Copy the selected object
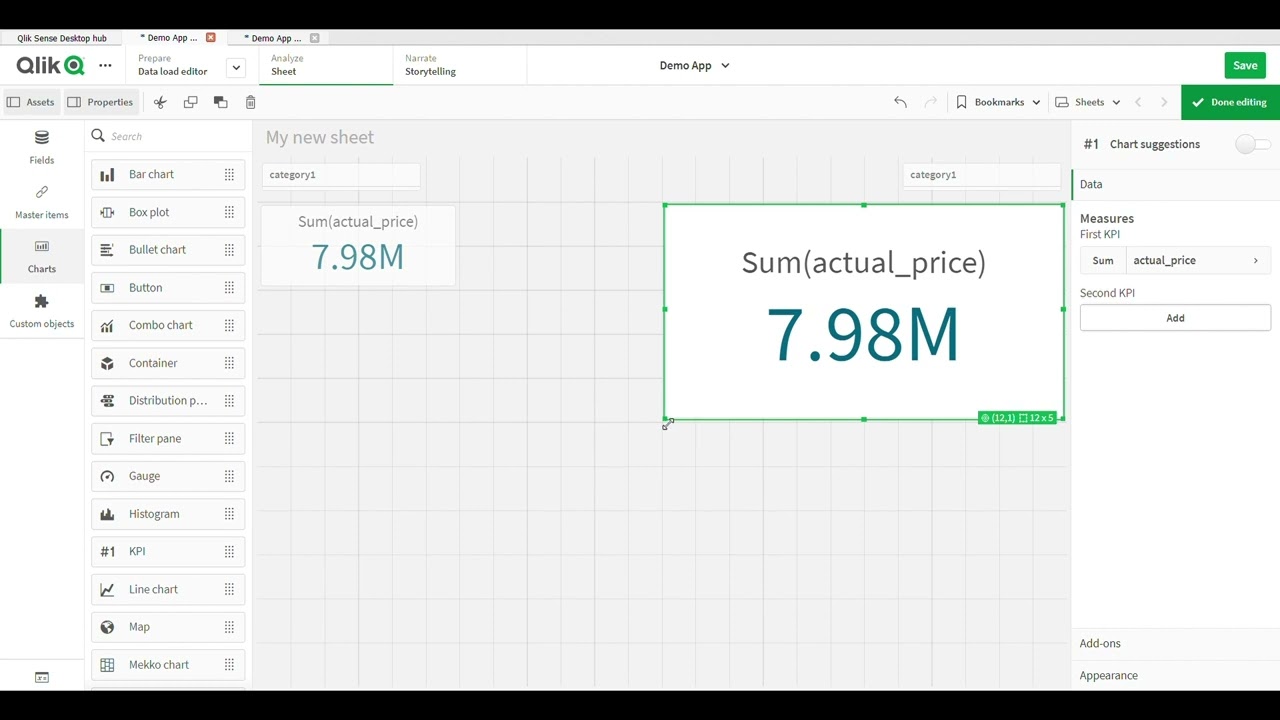 point(190,102)
